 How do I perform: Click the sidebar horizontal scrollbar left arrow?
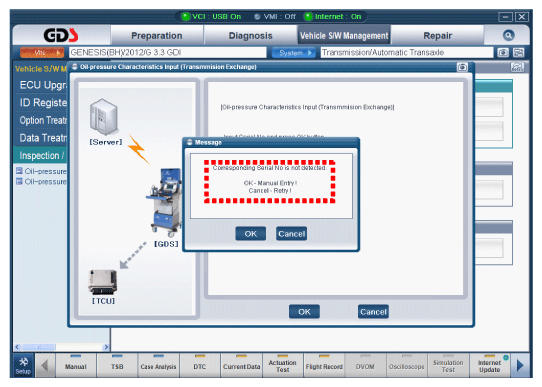coord(18,347)
